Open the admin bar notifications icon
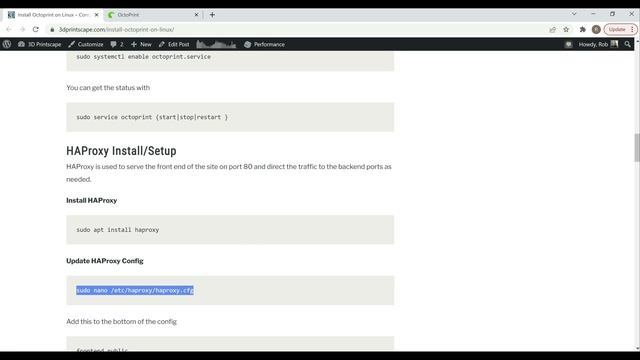Viewport: 640px width, 360px height. (x=568, y=44)
